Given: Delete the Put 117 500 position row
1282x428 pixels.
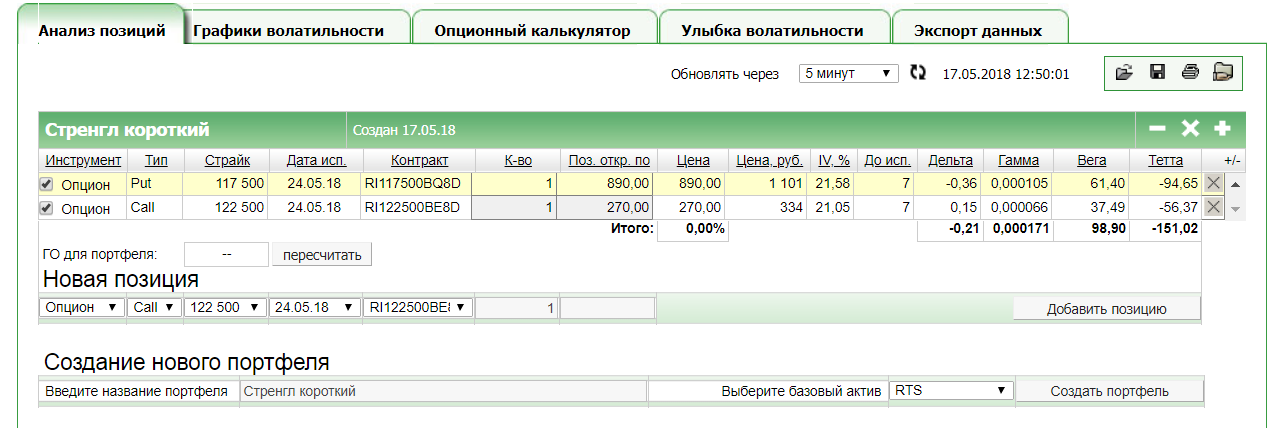Looking at the screenshot, I should (1213, 182).
